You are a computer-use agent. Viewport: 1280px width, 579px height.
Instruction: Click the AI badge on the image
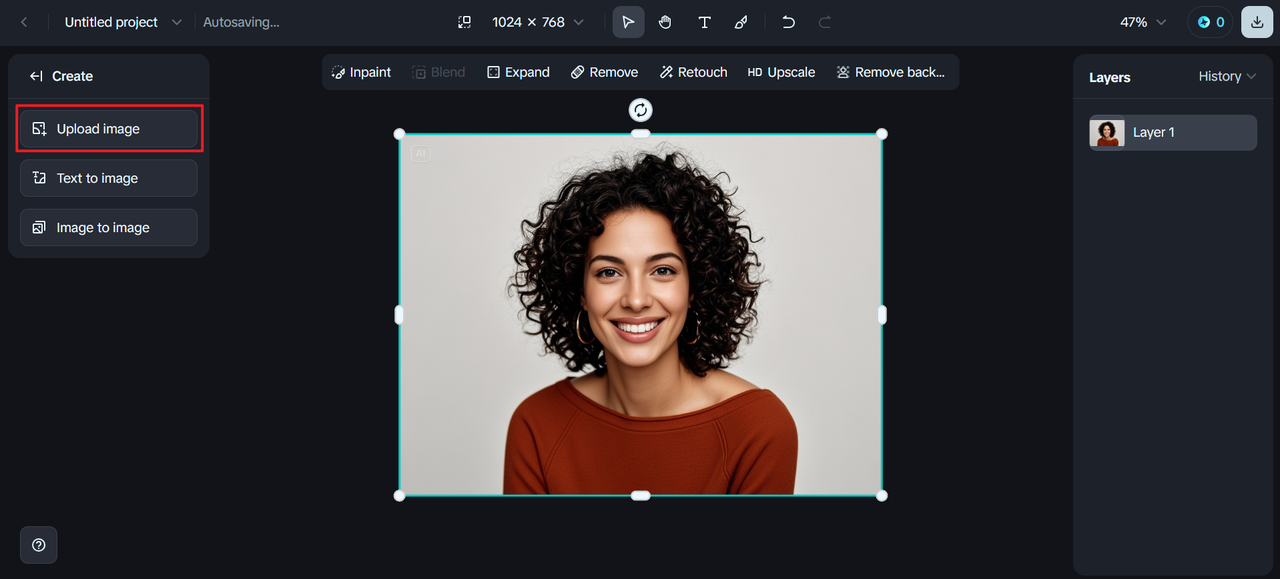pyautogui.click(x=420, y=154)
